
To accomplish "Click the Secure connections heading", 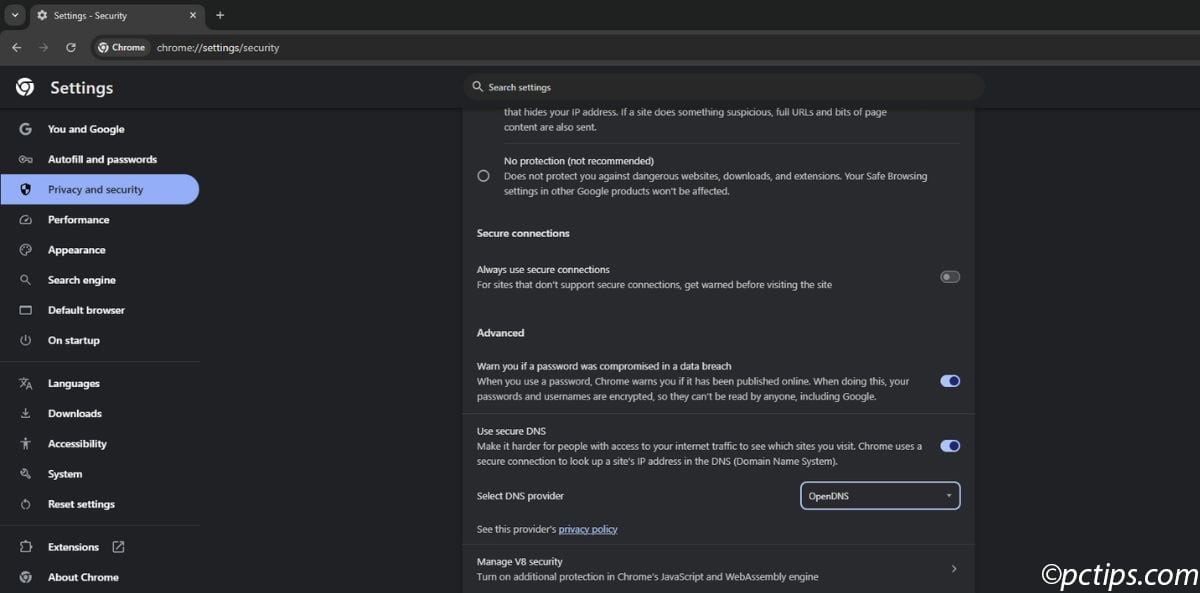I will coord(523,233).
